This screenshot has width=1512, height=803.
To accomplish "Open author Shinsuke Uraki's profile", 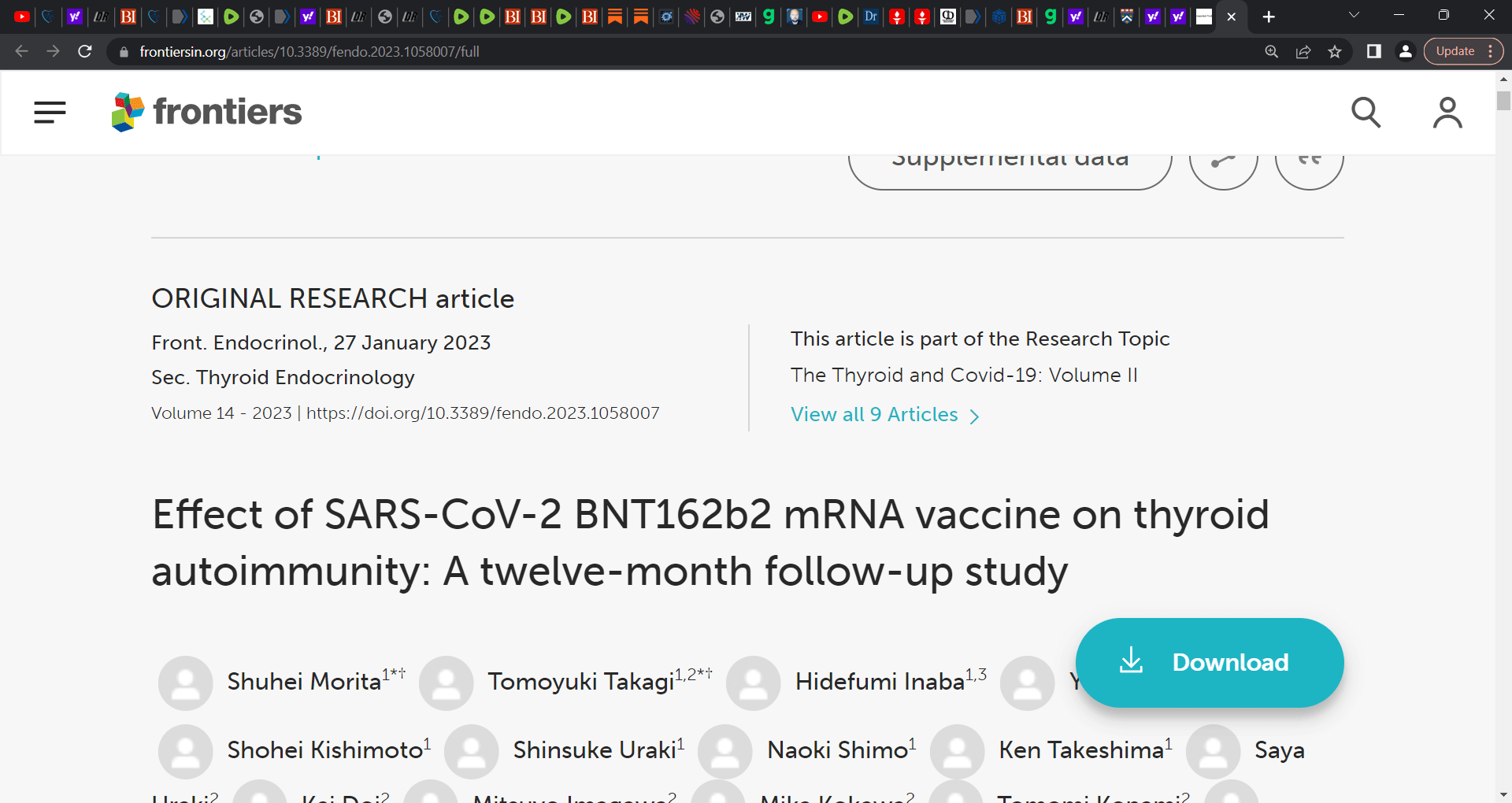I will coord(595,750).
